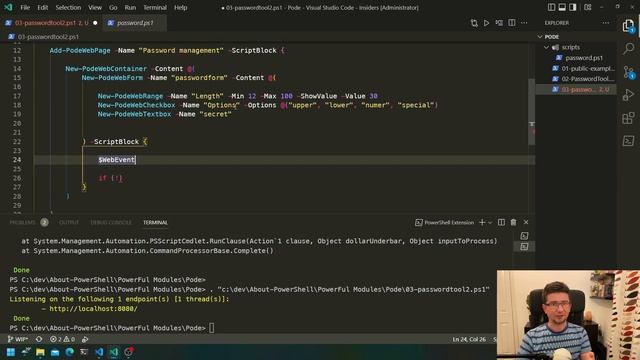This screenshot has height=360, width=640.
Task: Open the Terminal menu
Action: tap(155, 7)
